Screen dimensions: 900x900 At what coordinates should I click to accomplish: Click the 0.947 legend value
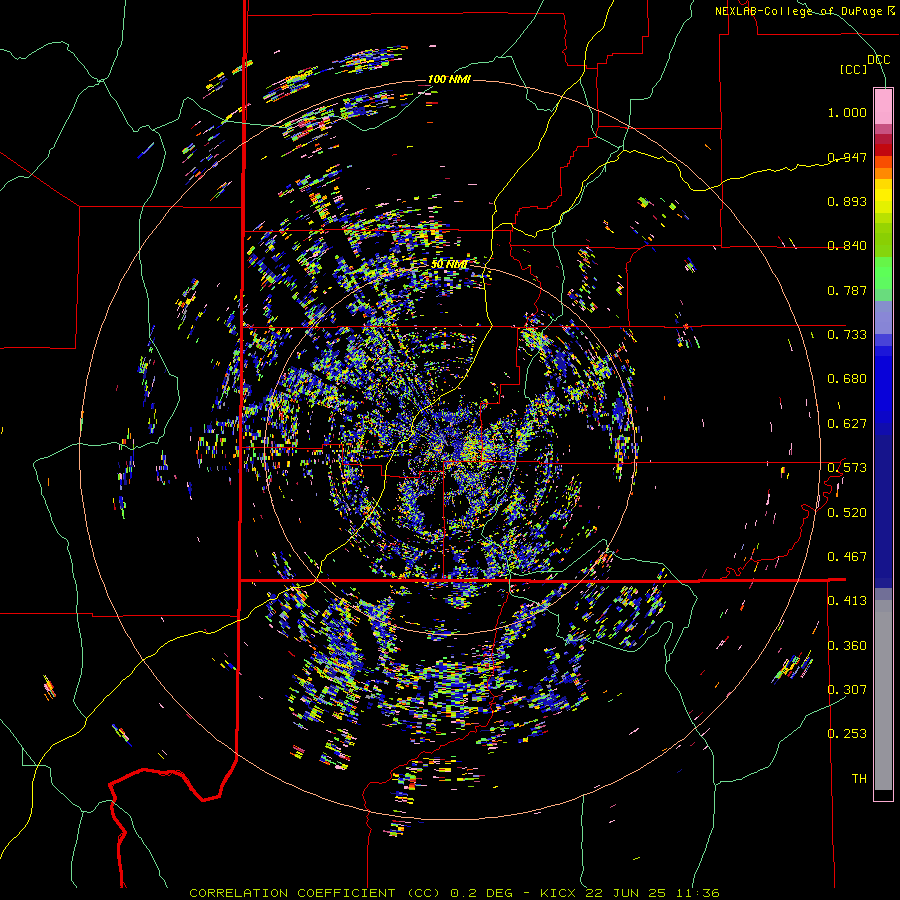pos(847,157)
